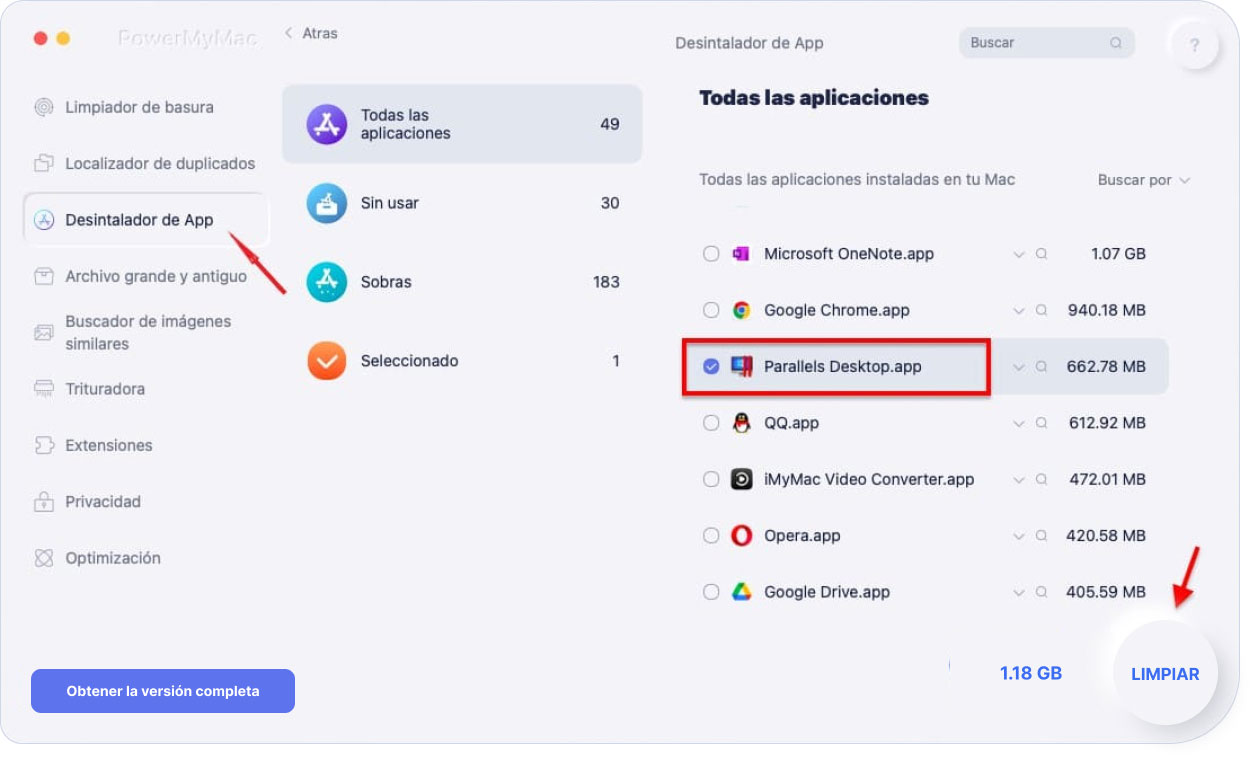Click magnifier icon in Google Chrome row
The image size is (1253, 760).
pyautogui.click(x=1041, y=310)
